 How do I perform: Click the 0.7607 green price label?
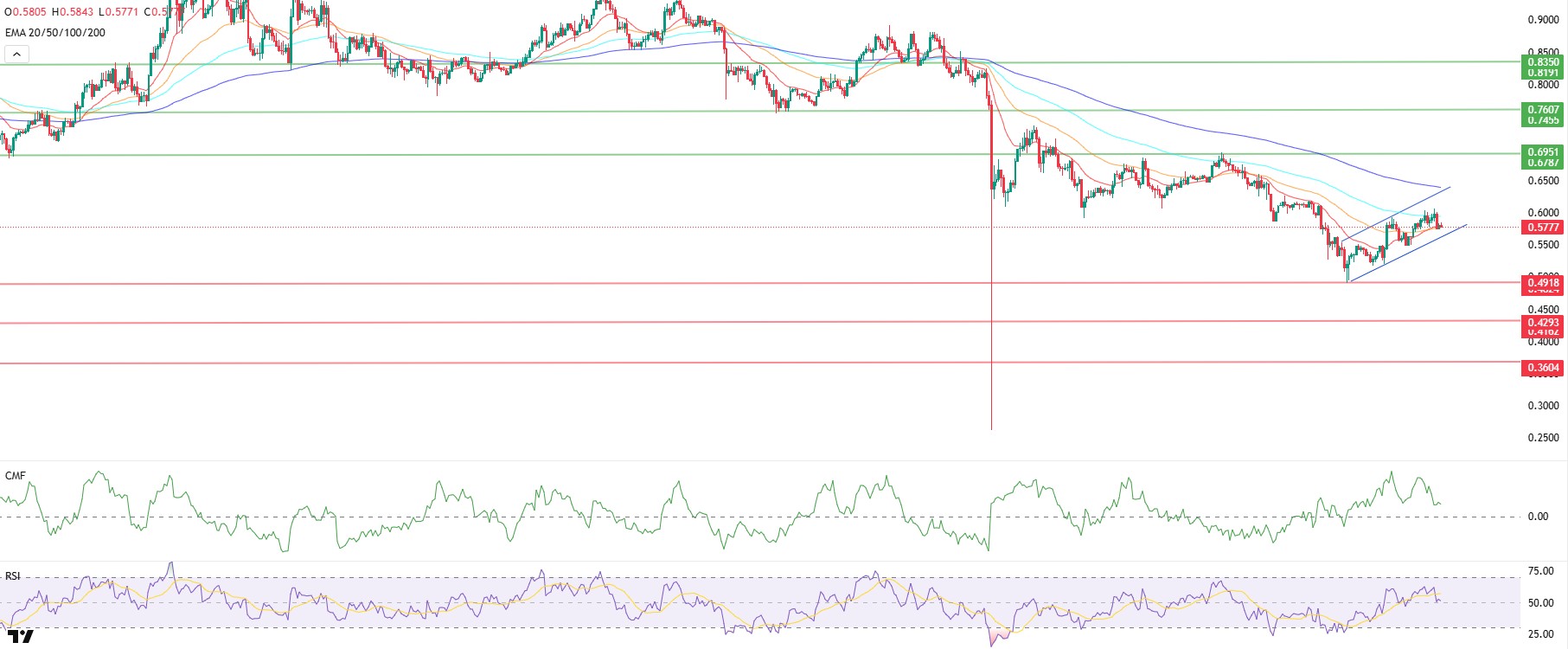click(x=1543, y=110)
